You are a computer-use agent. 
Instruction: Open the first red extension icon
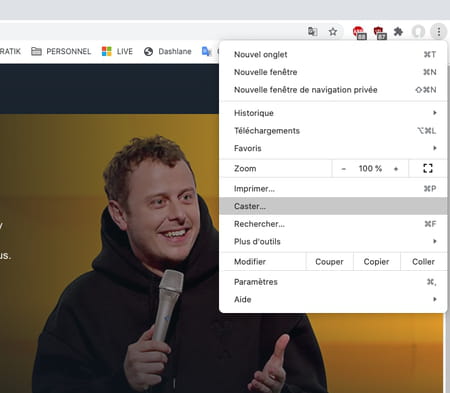click(359, 33)
